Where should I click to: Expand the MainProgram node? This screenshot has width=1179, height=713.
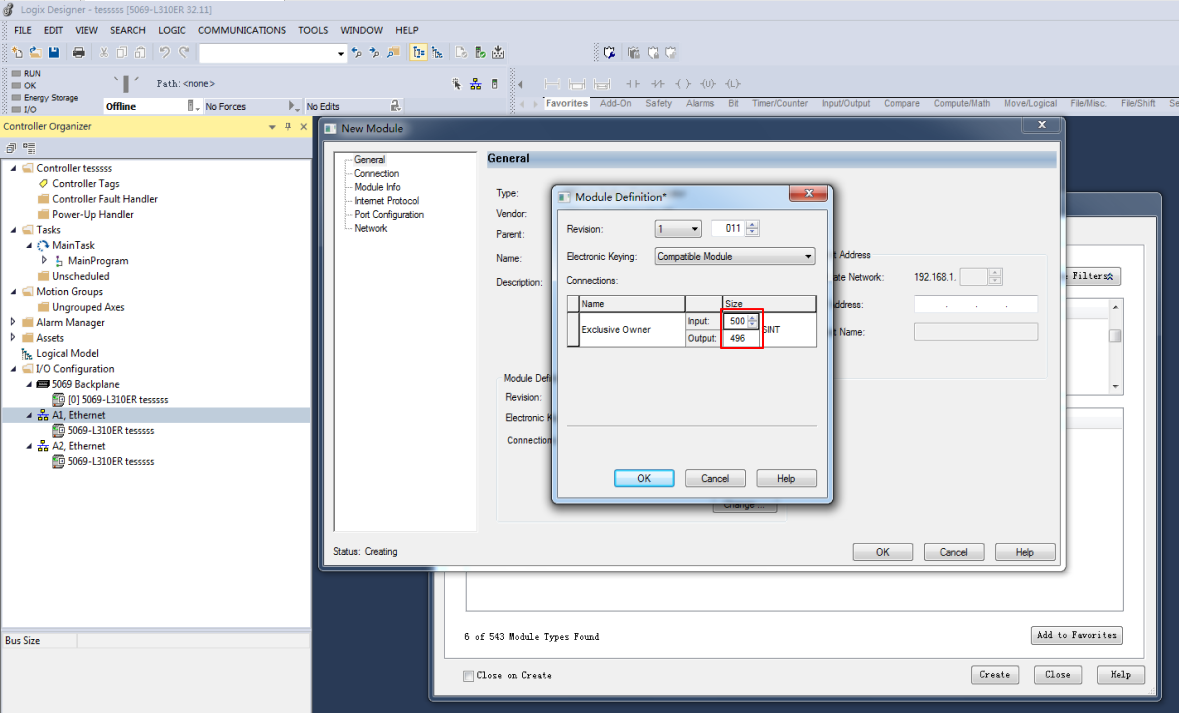pos(44,260)
